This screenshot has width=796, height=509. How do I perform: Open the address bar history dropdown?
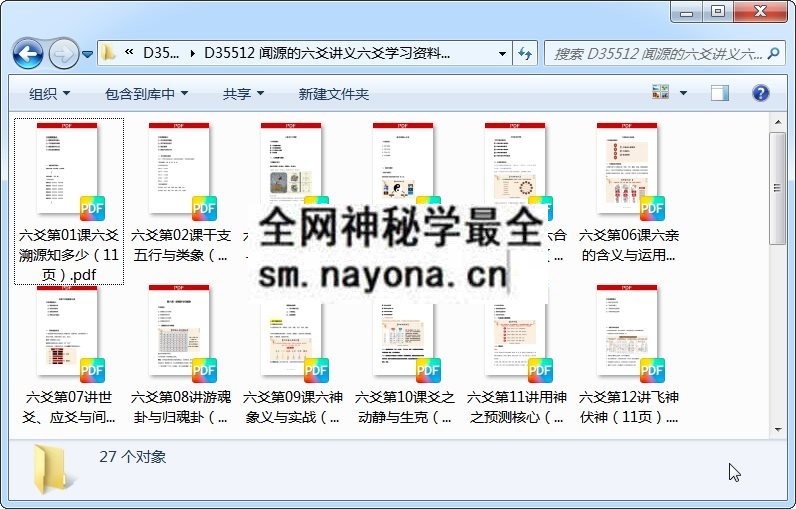pos(502,53)
